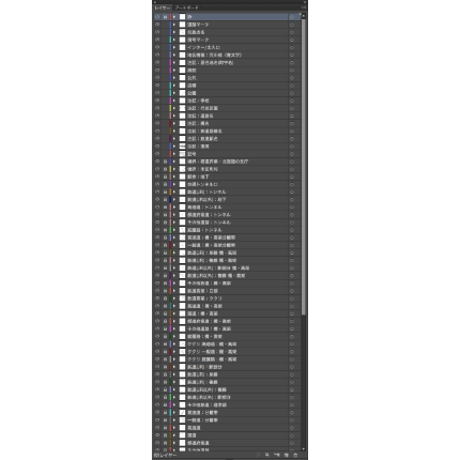The image size is (460, 460).
Task: Unlock the 都道府県道 layer near the bottom
Action: [x=165, y=443]
